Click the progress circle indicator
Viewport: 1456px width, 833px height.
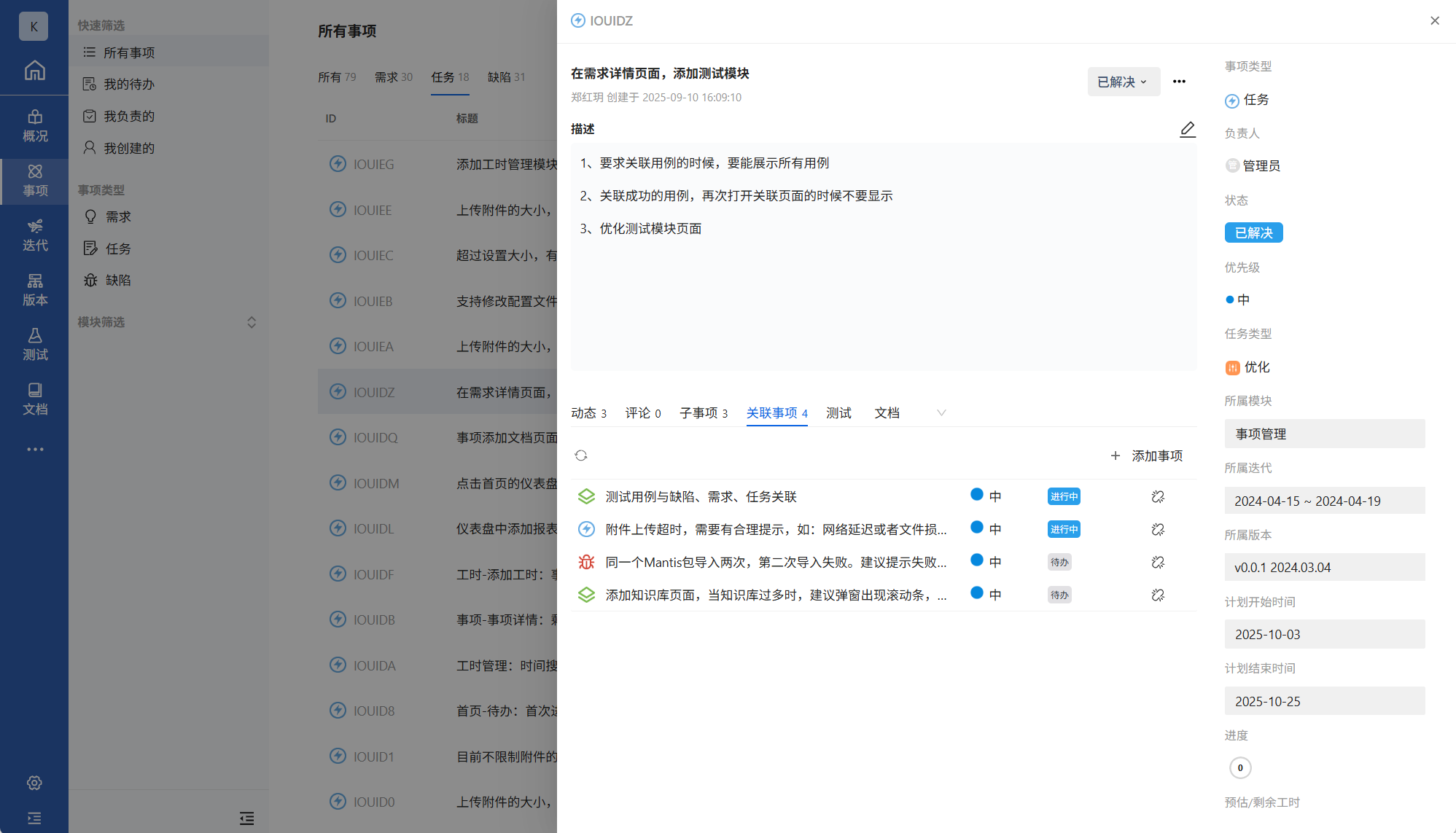tap(1240, 767)
